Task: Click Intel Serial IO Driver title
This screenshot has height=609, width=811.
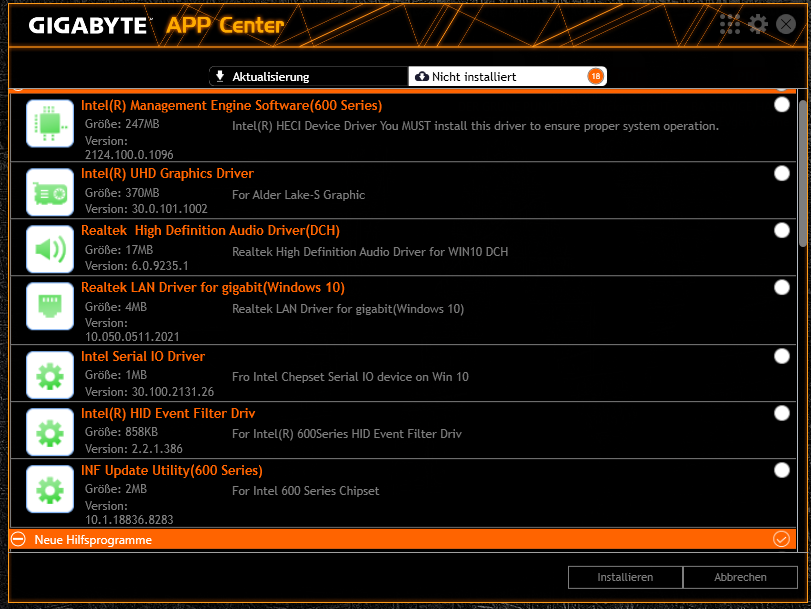Action: coord(143,356)
